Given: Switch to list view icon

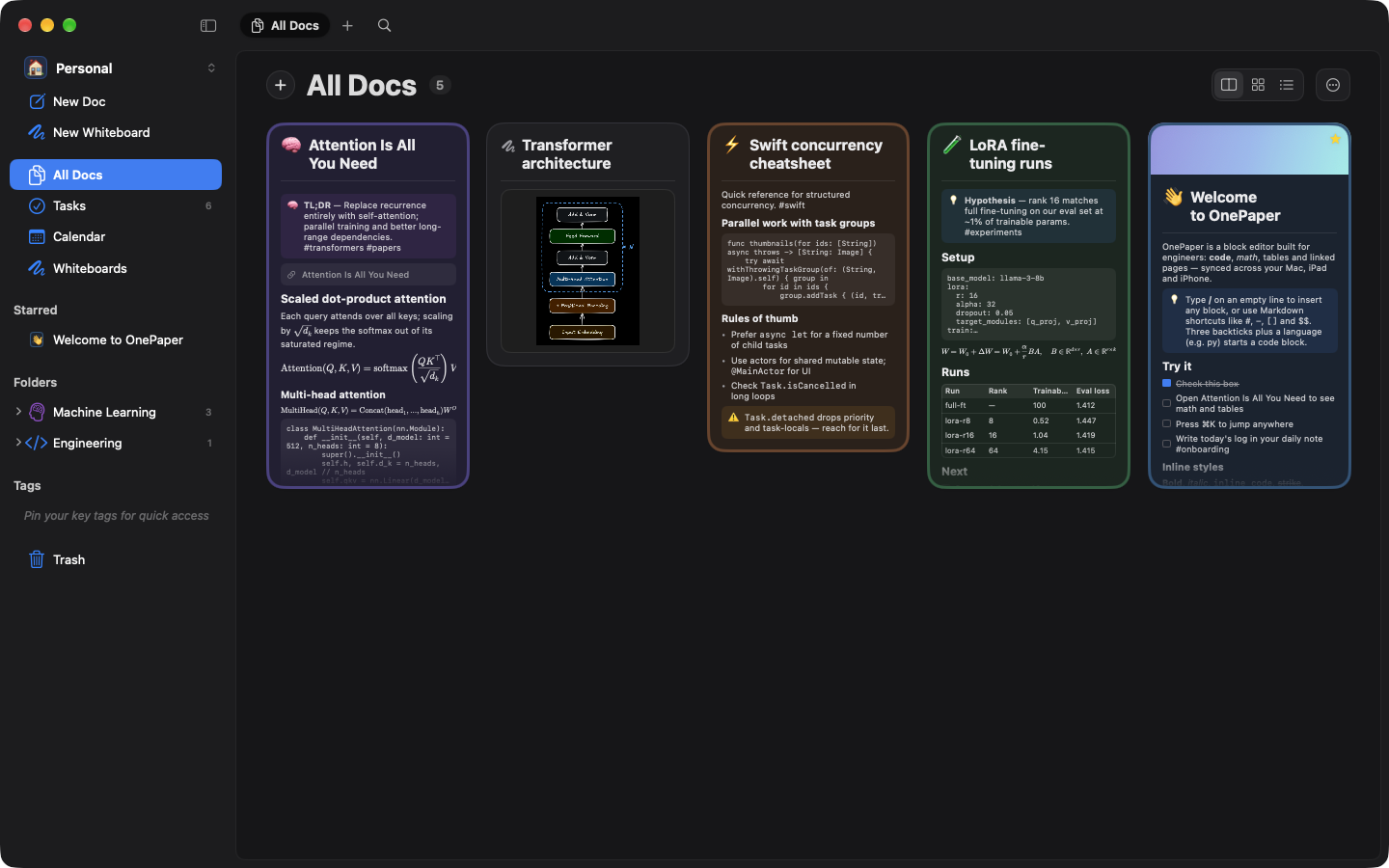Looking at the screenshot, I should click(1286, 85).
